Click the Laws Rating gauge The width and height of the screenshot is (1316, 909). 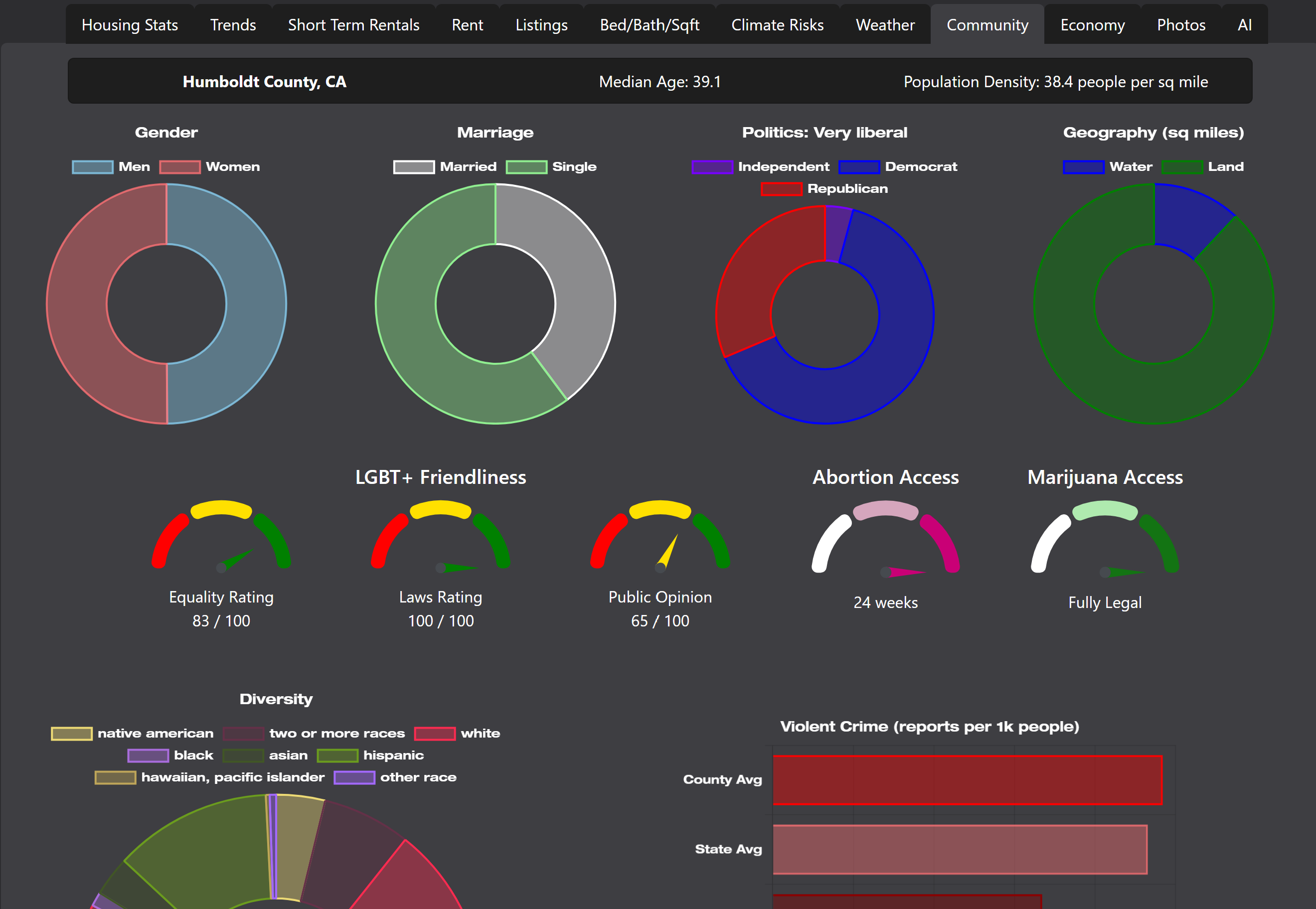coord(440,535)
